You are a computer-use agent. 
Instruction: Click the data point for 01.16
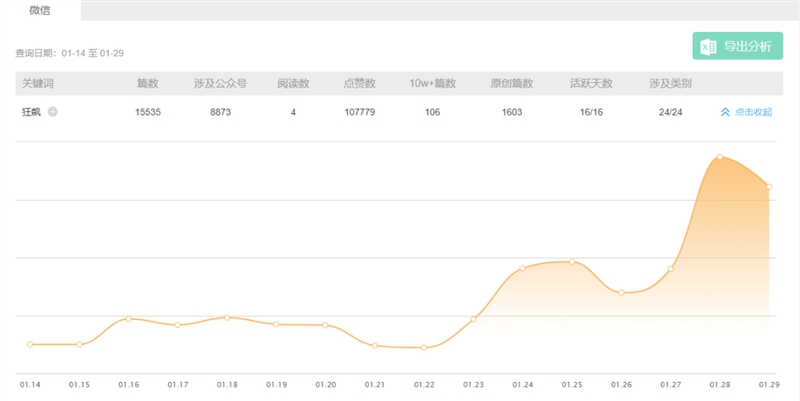[128, 318]
